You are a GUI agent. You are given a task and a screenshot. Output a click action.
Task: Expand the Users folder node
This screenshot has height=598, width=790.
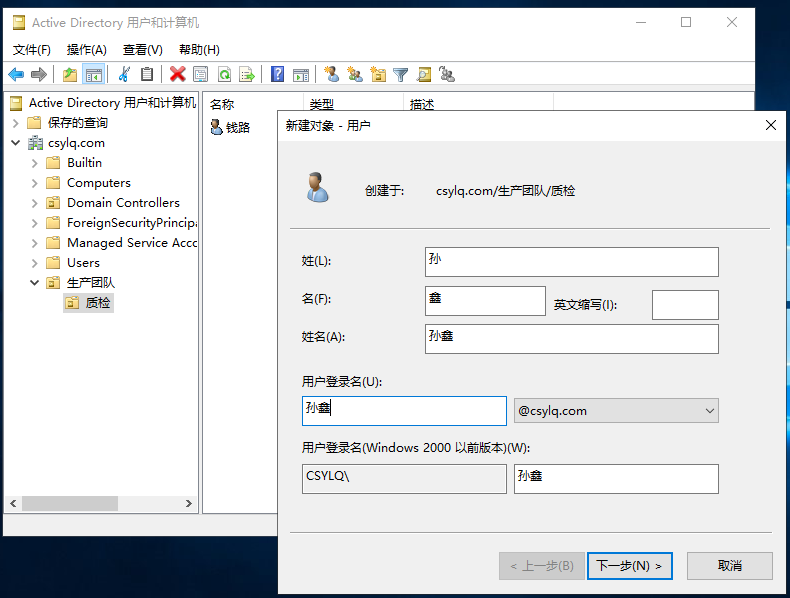pyautogui.click(x=35, y=263)
